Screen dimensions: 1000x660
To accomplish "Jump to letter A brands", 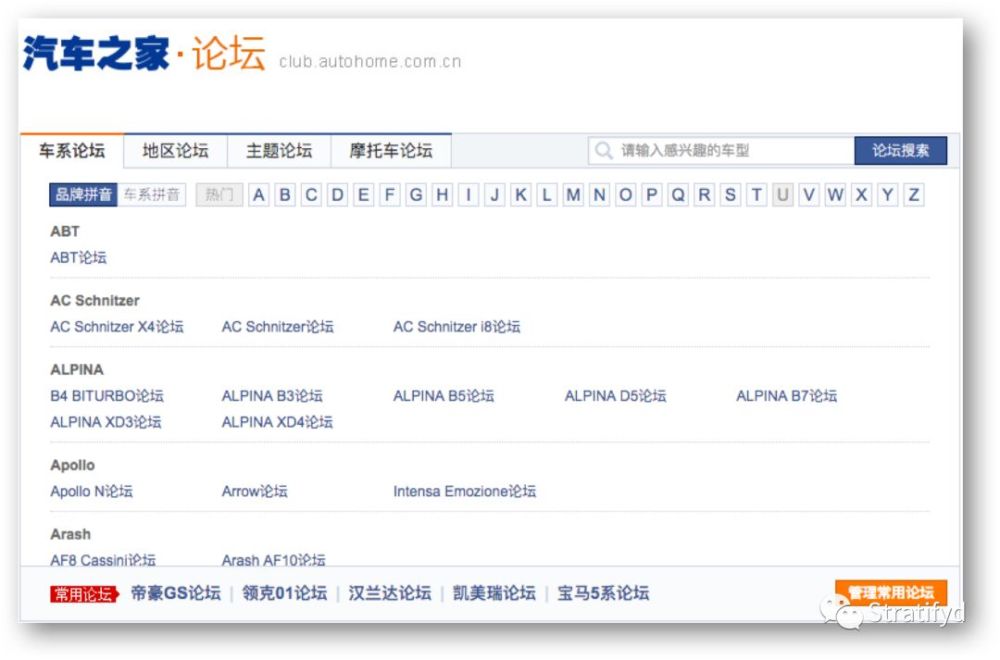I will [258, 194].
